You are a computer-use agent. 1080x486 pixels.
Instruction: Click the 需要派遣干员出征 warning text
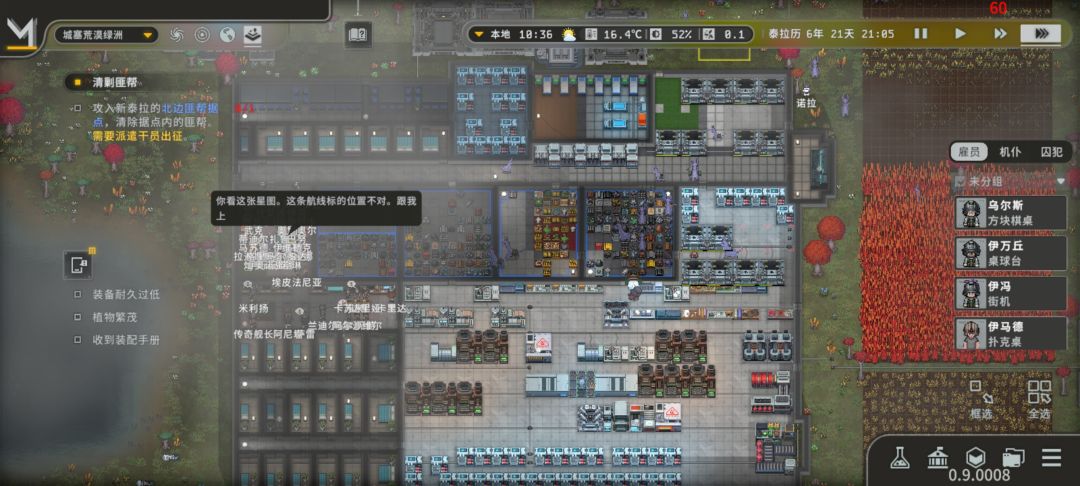(138, 136)
